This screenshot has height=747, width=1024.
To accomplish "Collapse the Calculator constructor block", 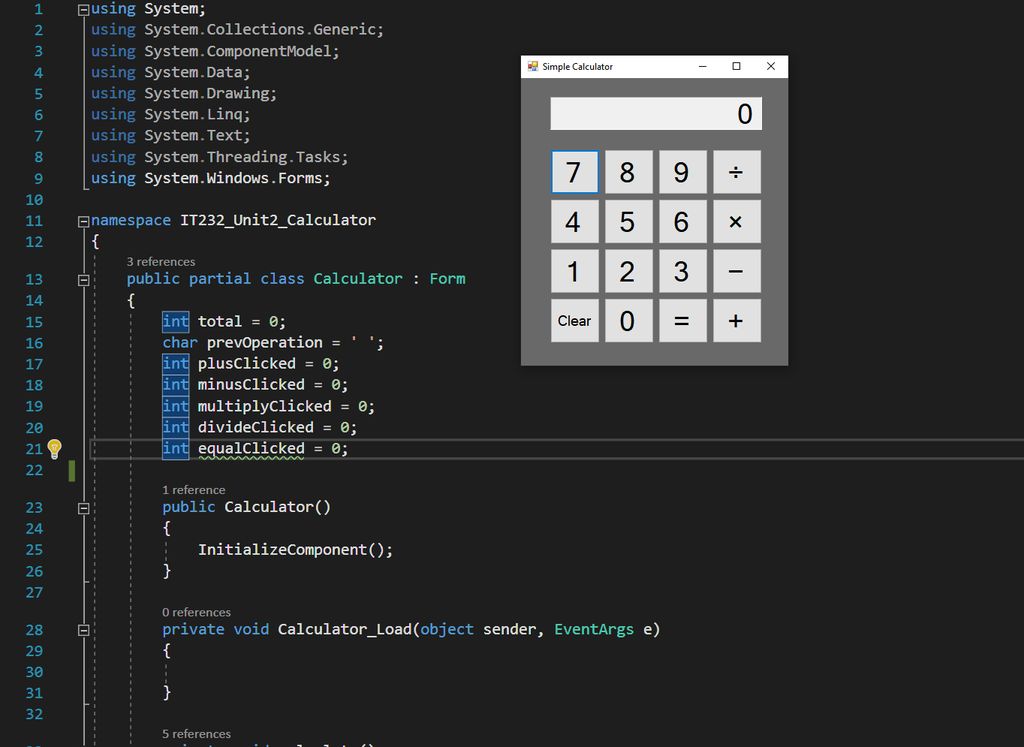I will point(85,507).
